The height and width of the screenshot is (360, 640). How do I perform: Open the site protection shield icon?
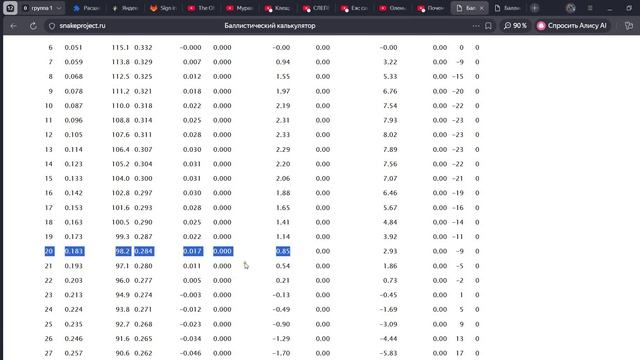[x=52, y=26]
